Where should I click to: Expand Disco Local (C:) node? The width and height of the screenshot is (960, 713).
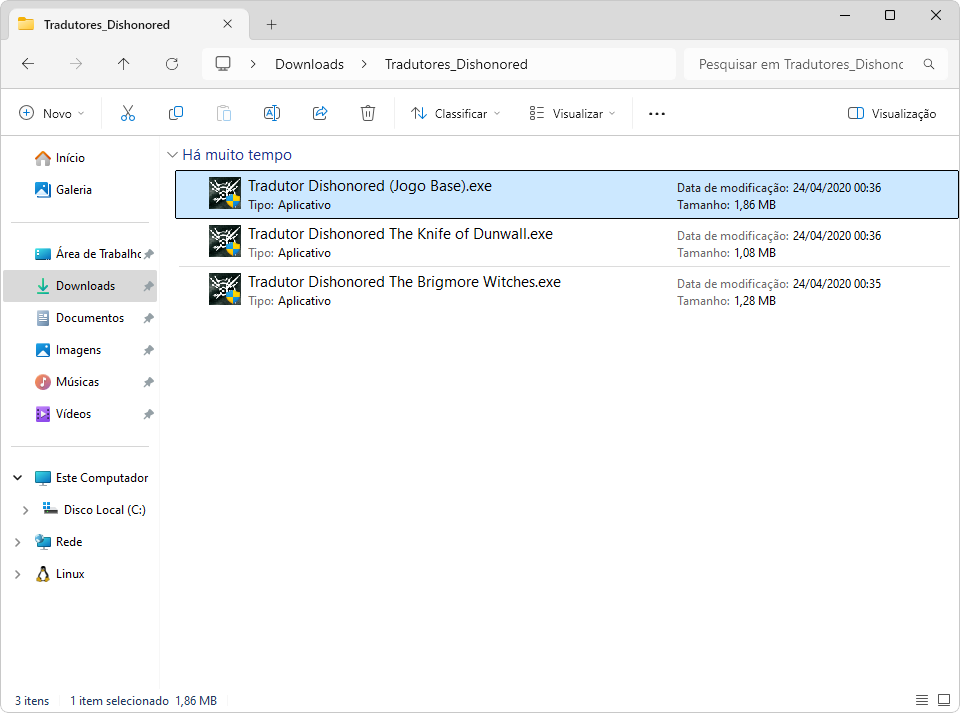click(25, 510)
